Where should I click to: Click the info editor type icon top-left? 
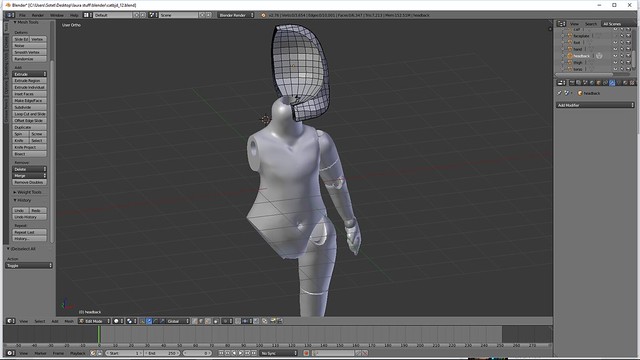[x=10, y=15]
